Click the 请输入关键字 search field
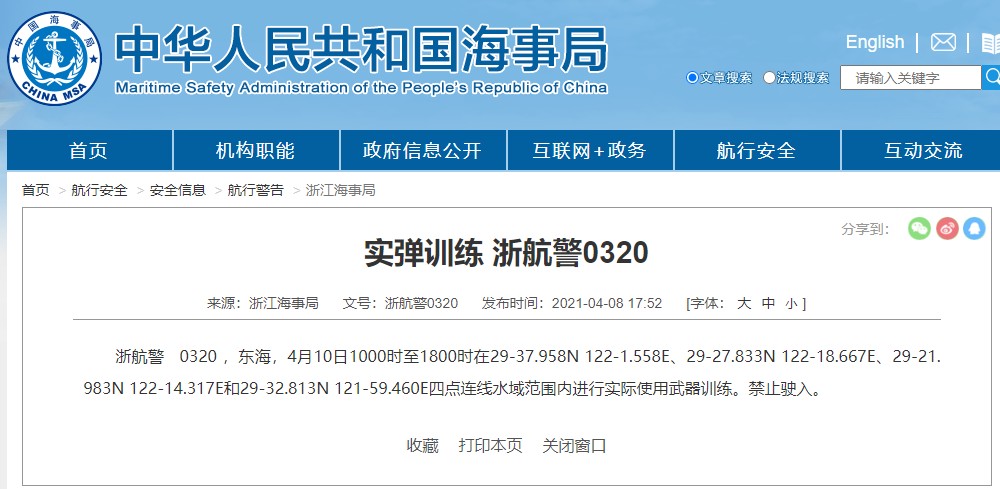 point(911,78)
